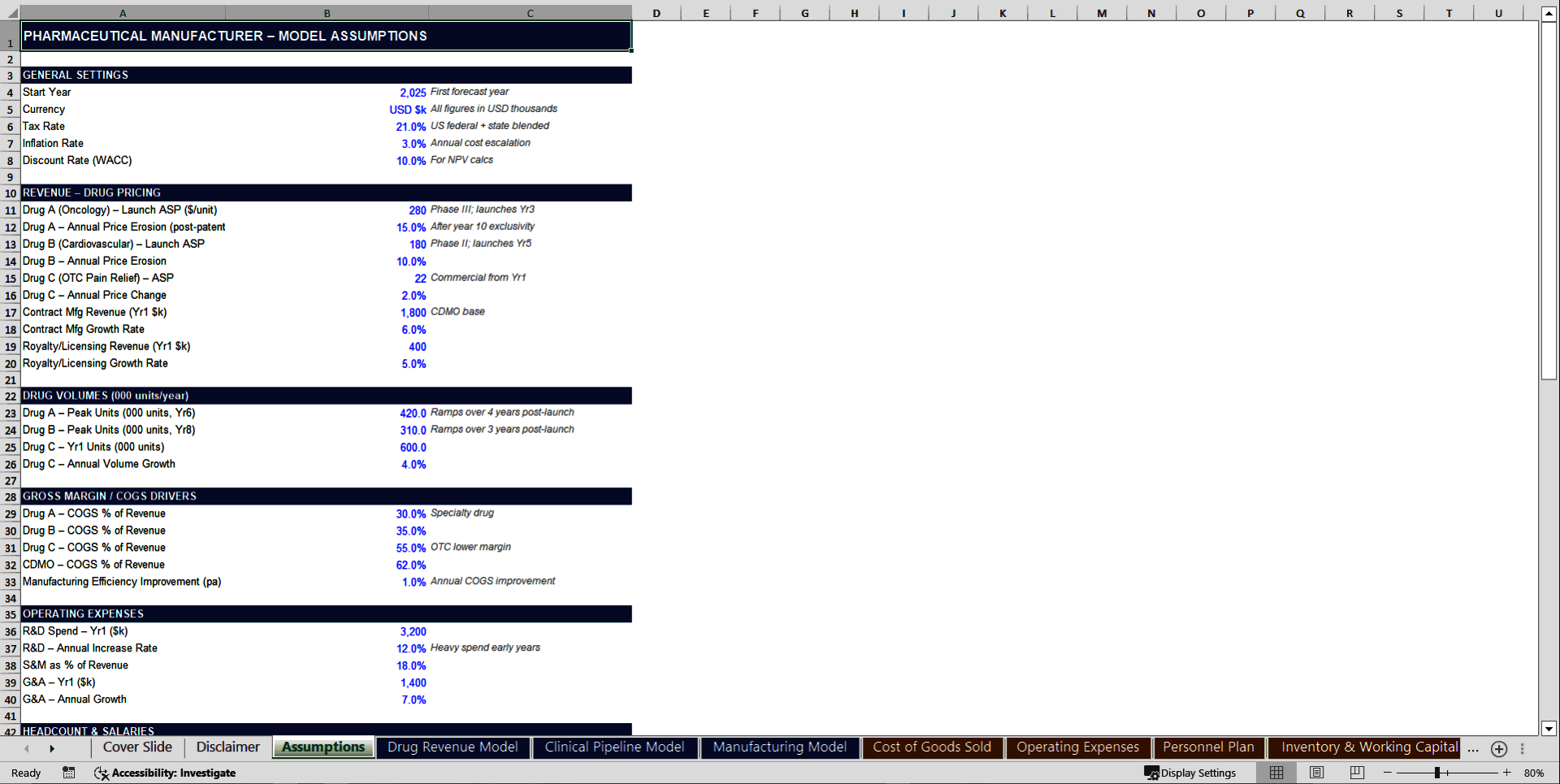Open Display Settings in the status bar
The image size is (1560, 784).
(1190, 773)
